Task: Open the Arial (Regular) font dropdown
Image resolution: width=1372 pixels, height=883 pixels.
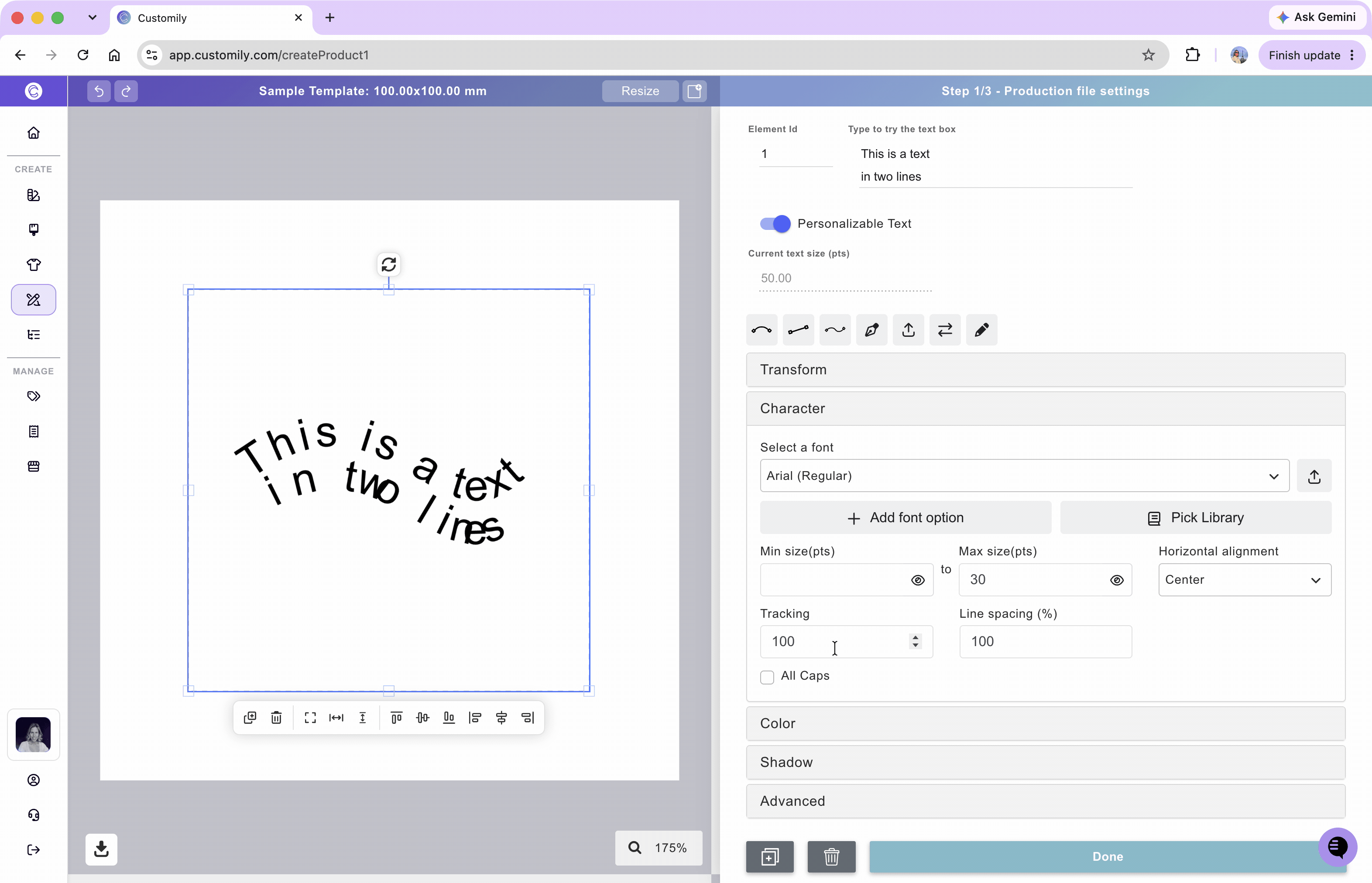Action: 1024,476
